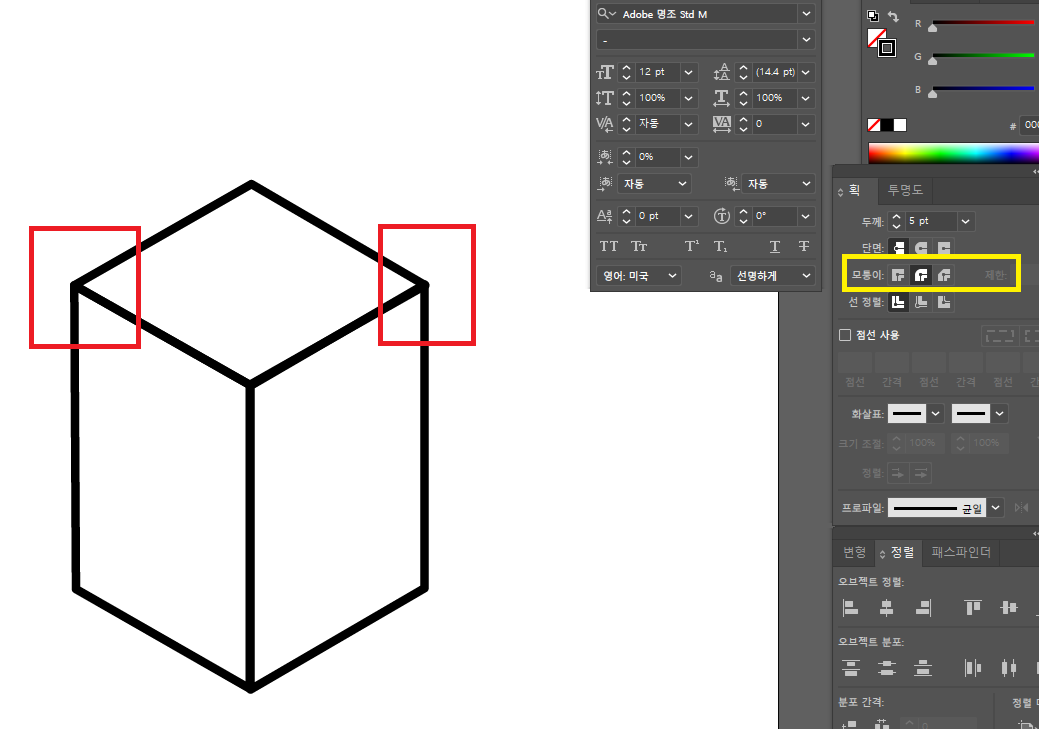Apply strikethrough formatting to text
This screenshot has height=729, width=1039.
click(x=803, y=245)
